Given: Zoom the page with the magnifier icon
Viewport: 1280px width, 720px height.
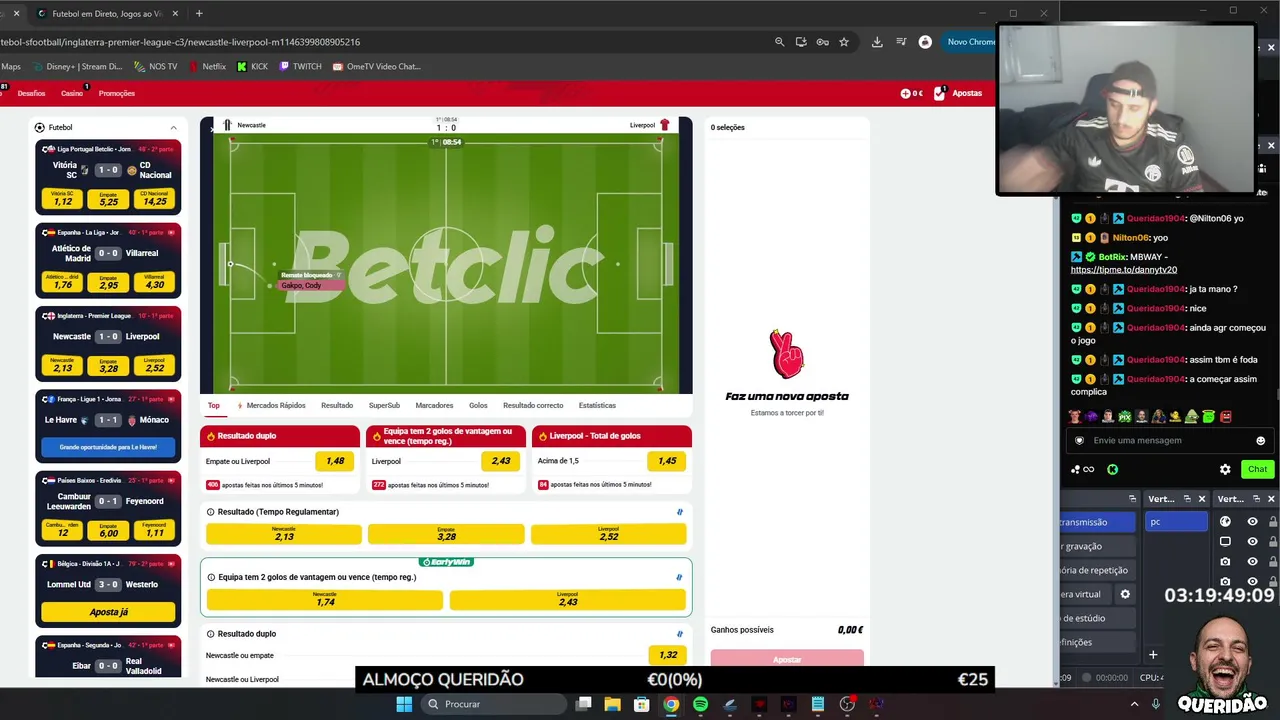Looking at the screenshot, I should 779,42.
